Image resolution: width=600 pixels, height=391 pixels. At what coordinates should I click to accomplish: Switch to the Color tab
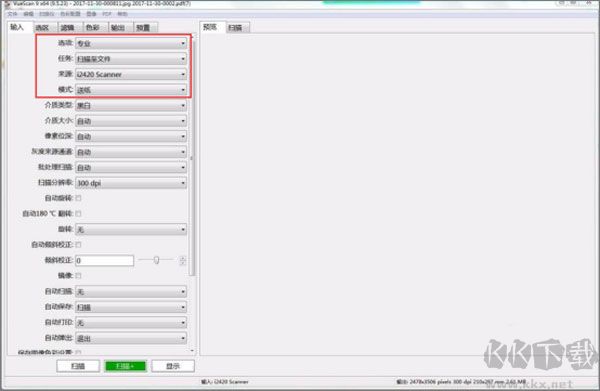click(x=93, y=28)
